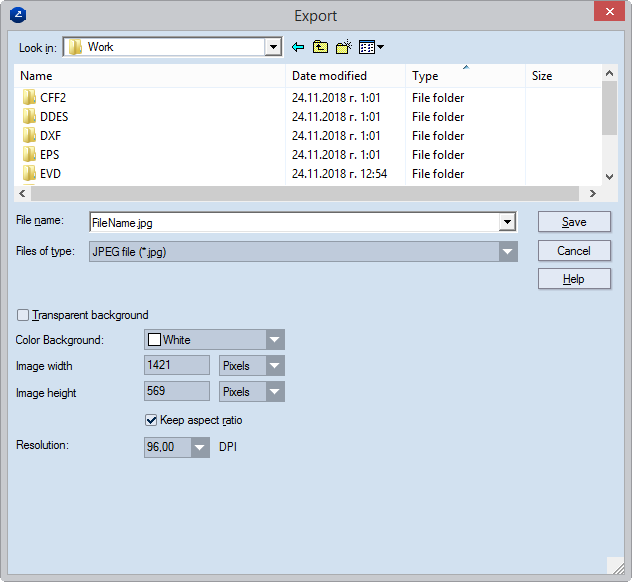Click the Cancel button
The width and height of the screenshot is (632, 582).
(x=574, y=251)
